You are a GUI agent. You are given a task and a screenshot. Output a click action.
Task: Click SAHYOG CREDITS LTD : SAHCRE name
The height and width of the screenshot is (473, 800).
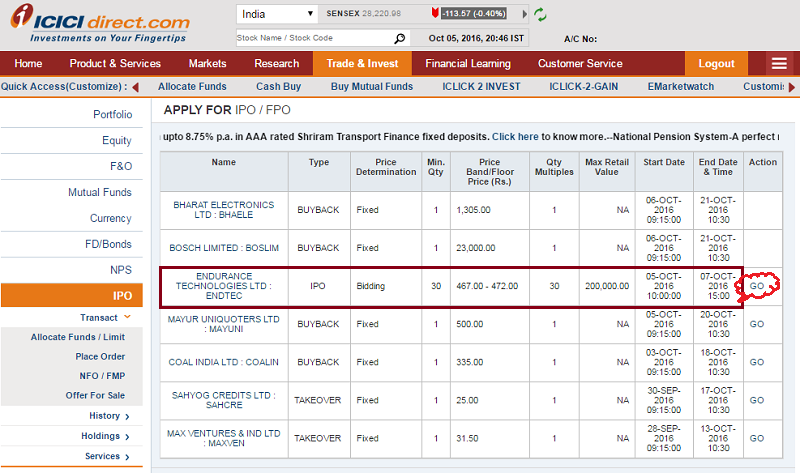click(x=223, y=400)
